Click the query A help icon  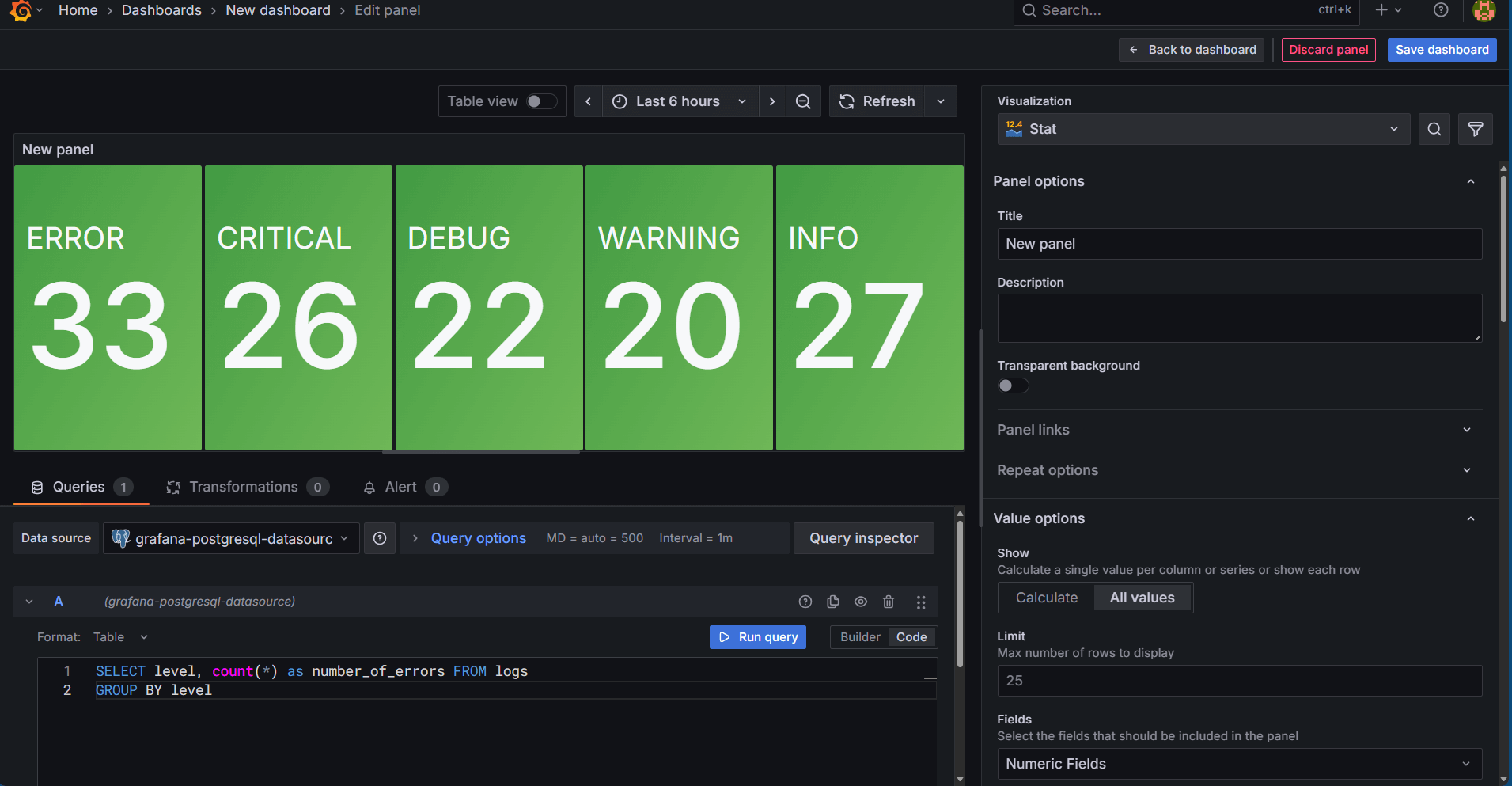point(805,602)
